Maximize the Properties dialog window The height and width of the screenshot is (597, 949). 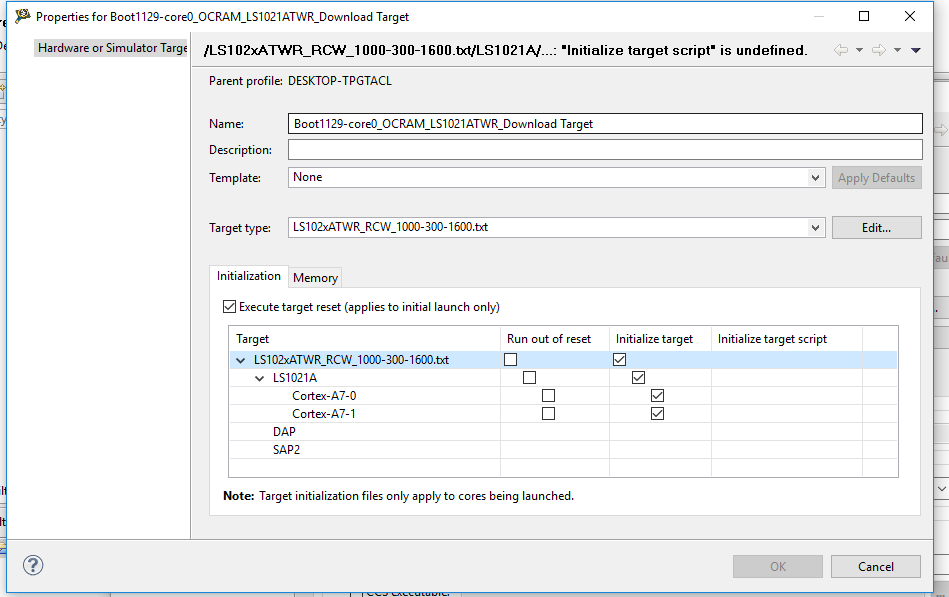point(864,16)
